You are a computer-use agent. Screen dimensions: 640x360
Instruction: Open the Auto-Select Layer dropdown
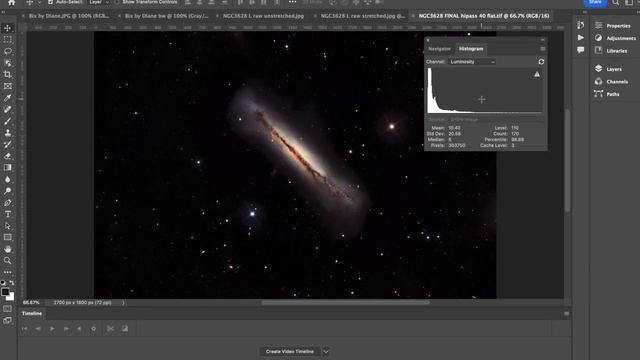coord(99,2)
